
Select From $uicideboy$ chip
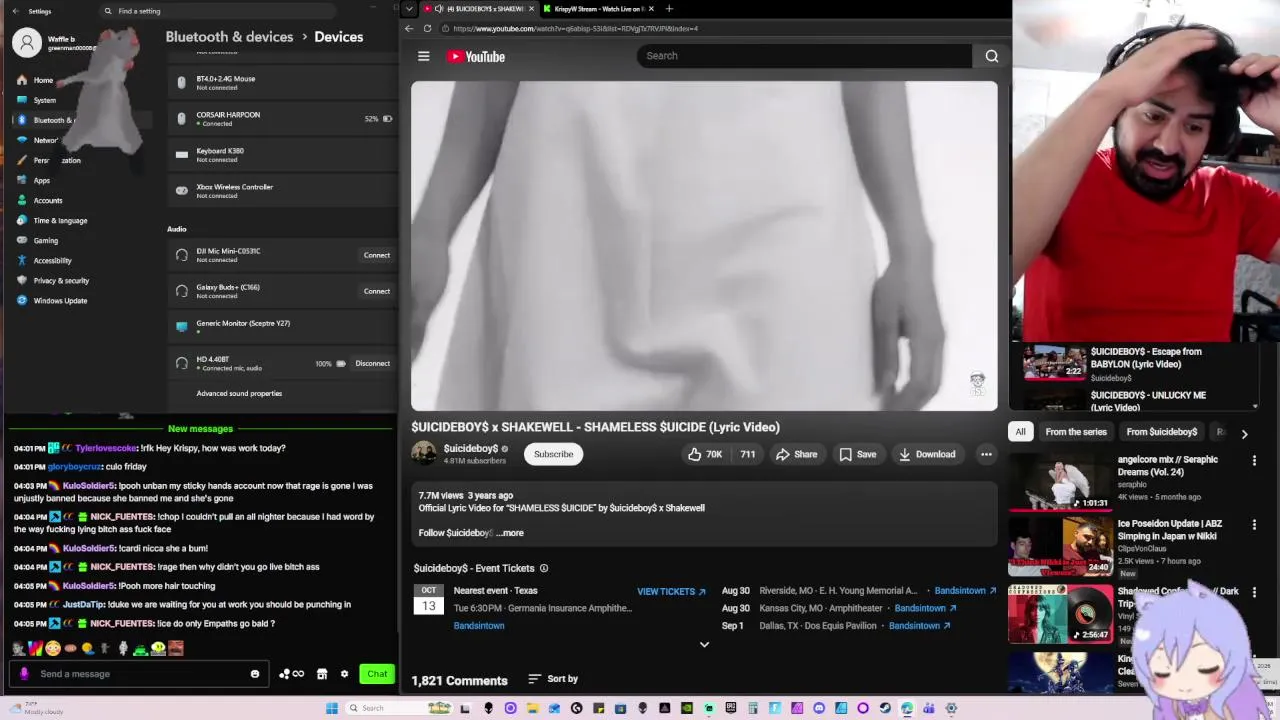(1162, 432)
